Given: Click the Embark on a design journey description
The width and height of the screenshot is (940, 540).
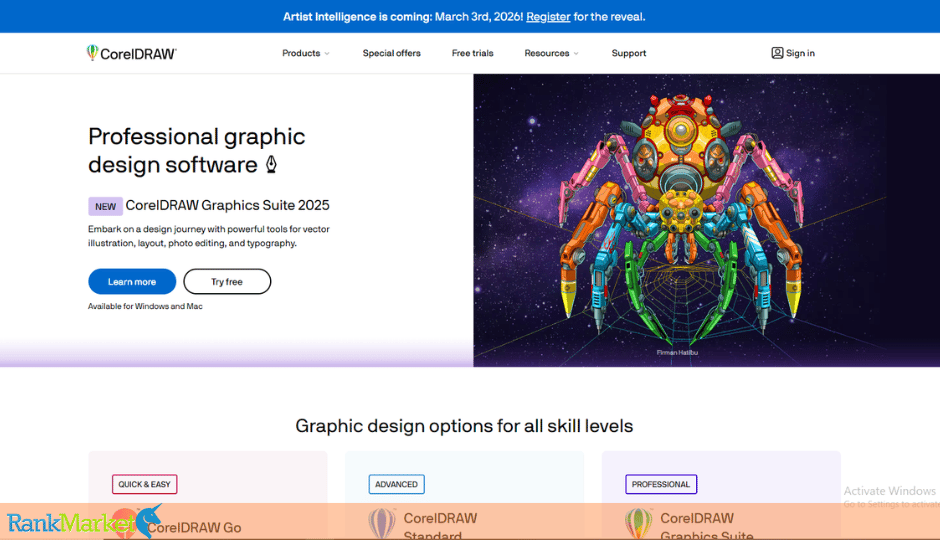Looking at the screenshot, I should click(209, 236).
